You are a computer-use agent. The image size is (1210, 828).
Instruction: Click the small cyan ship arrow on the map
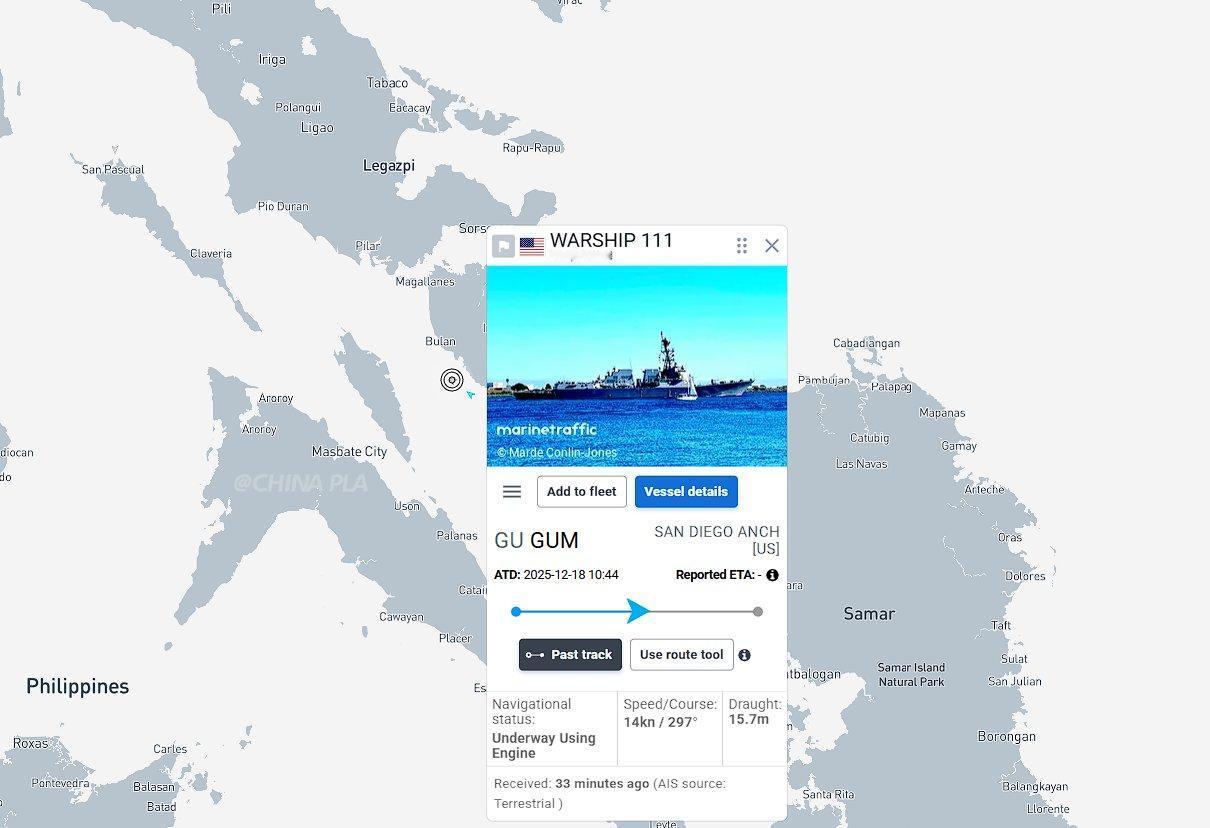pyautogui.click(x=470, y=395)
